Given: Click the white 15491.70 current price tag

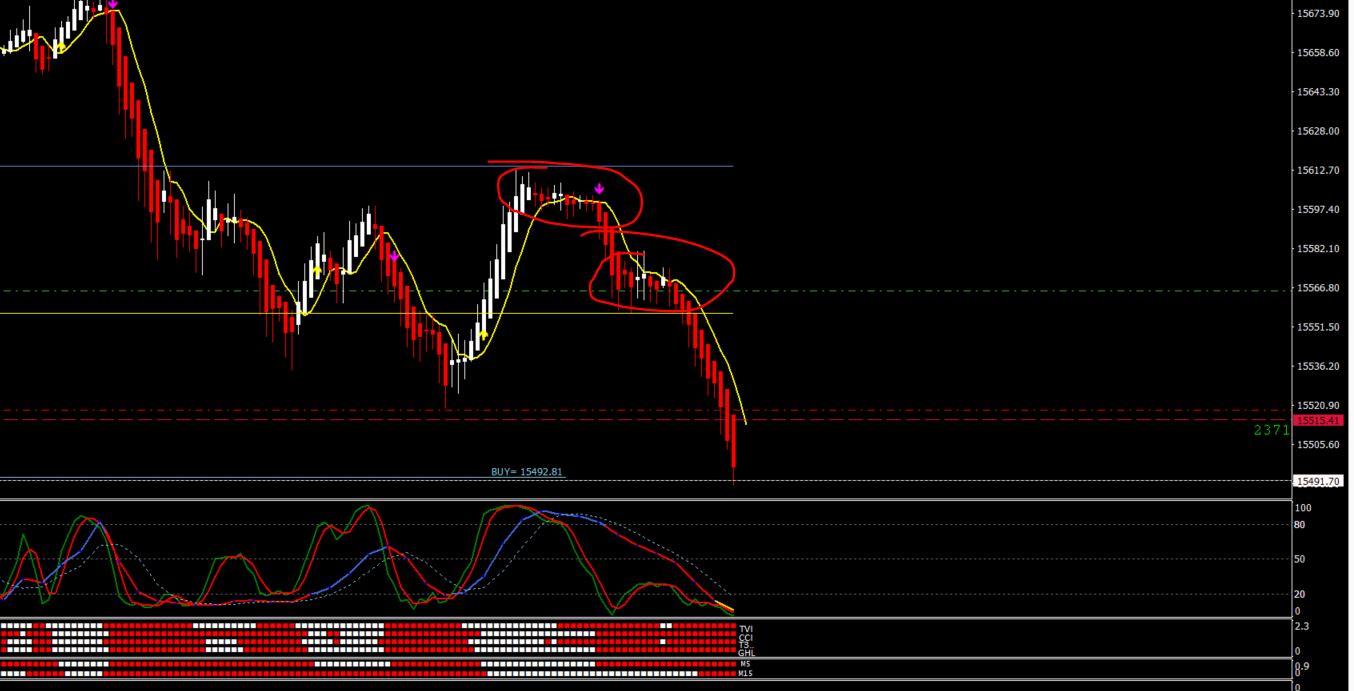Looking at the screenshot, I should (1317, 481).
